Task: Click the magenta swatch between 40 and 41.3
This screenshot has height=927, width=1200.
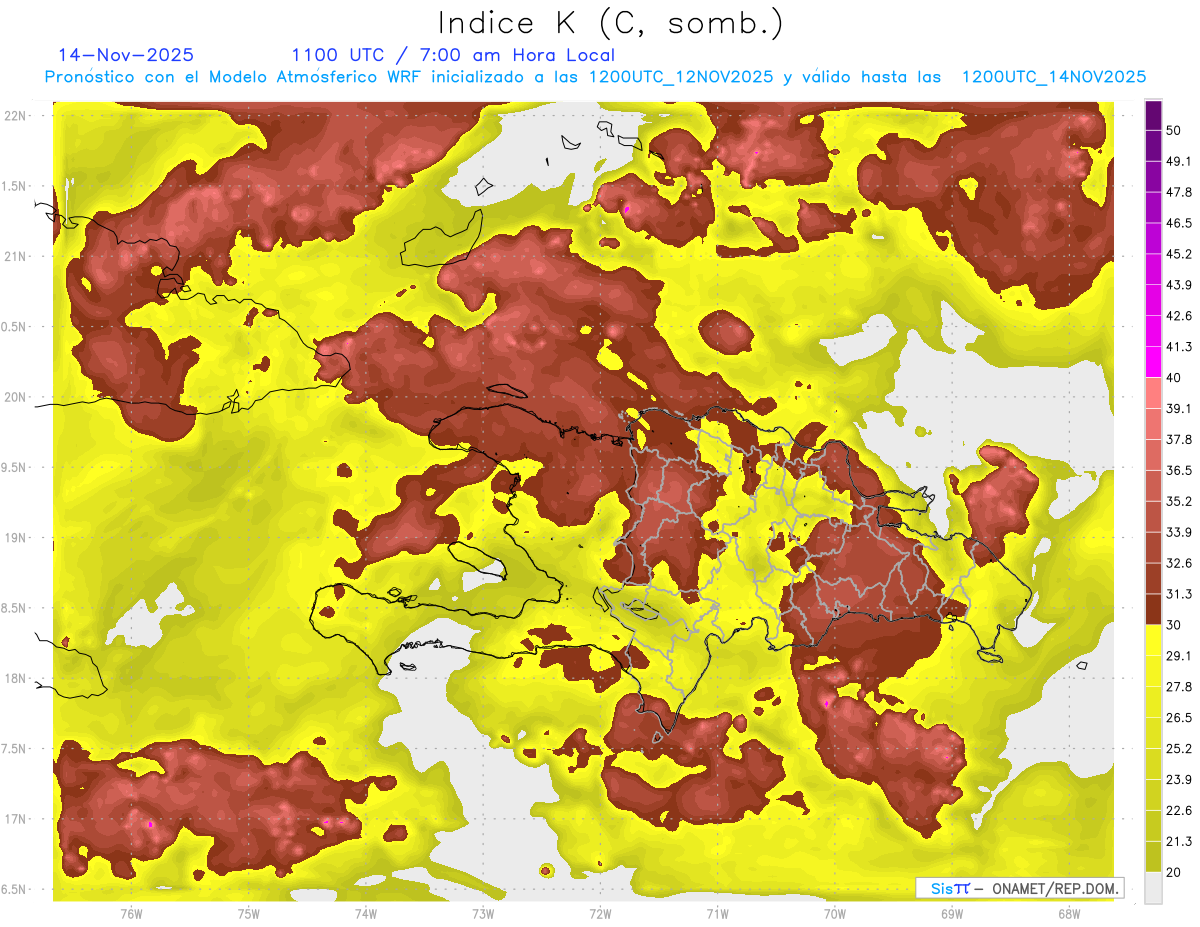Action: pyautogui.click(x=1153, y=362)
